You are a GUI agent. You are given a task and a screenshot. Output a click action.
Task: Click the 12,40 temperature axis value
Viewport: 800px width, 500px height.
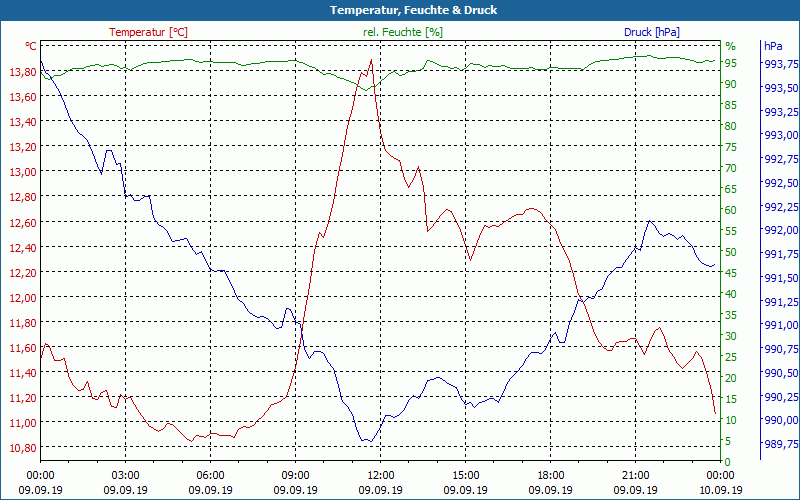pyautogui.click(x=23, y=247)
